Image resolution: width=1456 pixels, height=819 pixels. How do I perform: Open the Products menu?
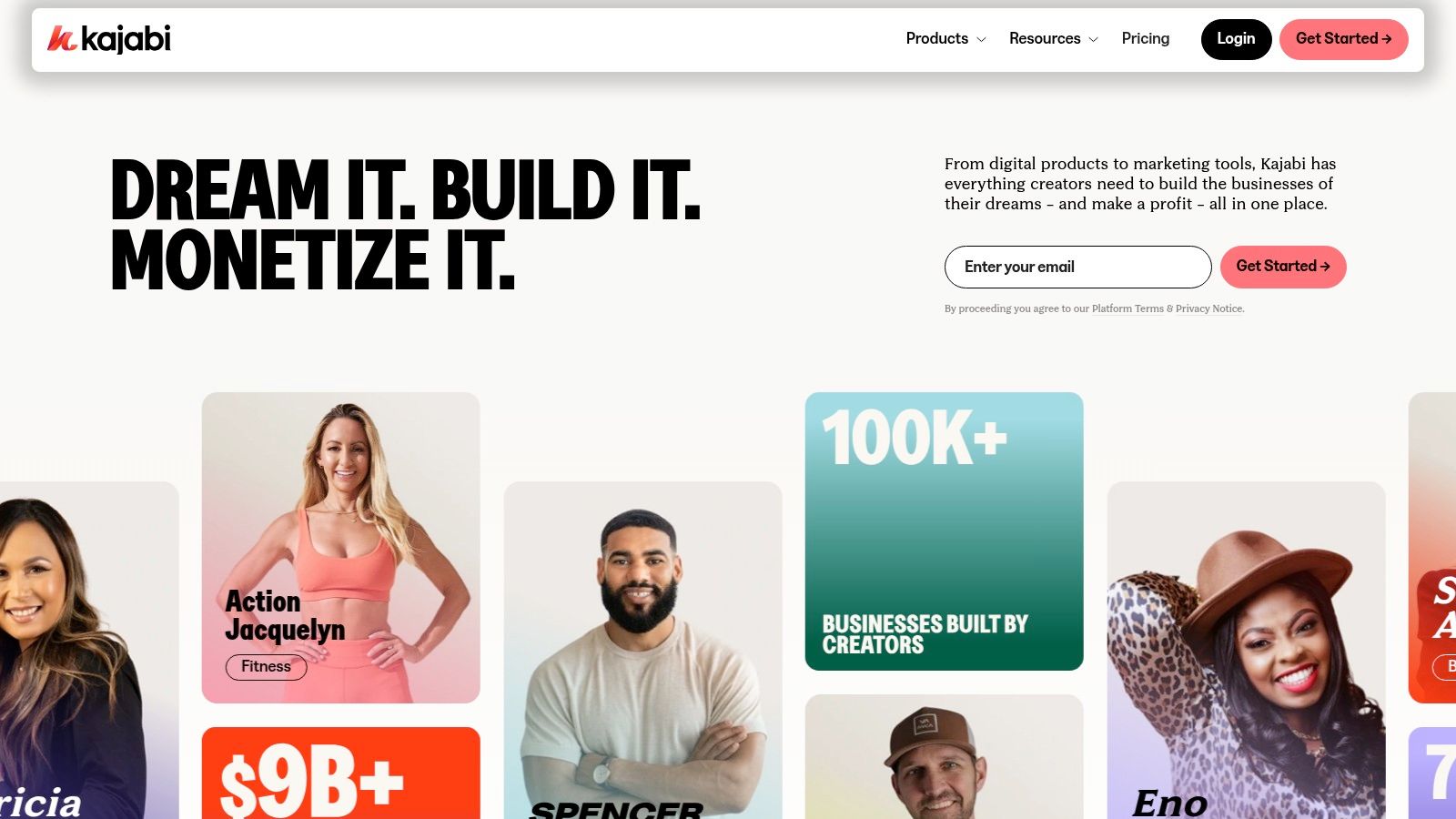tap(945, 38)
